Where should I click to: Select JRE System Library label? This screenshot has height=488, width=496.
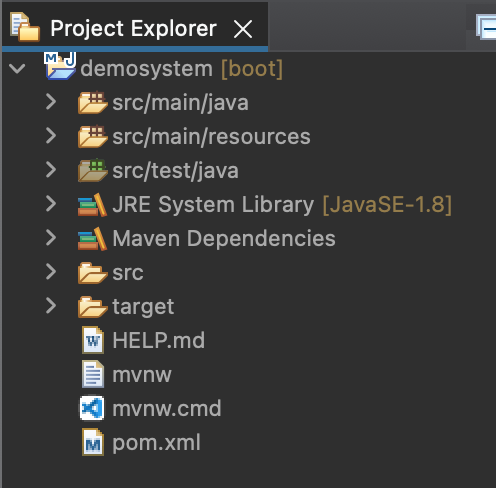coord(213,205)
